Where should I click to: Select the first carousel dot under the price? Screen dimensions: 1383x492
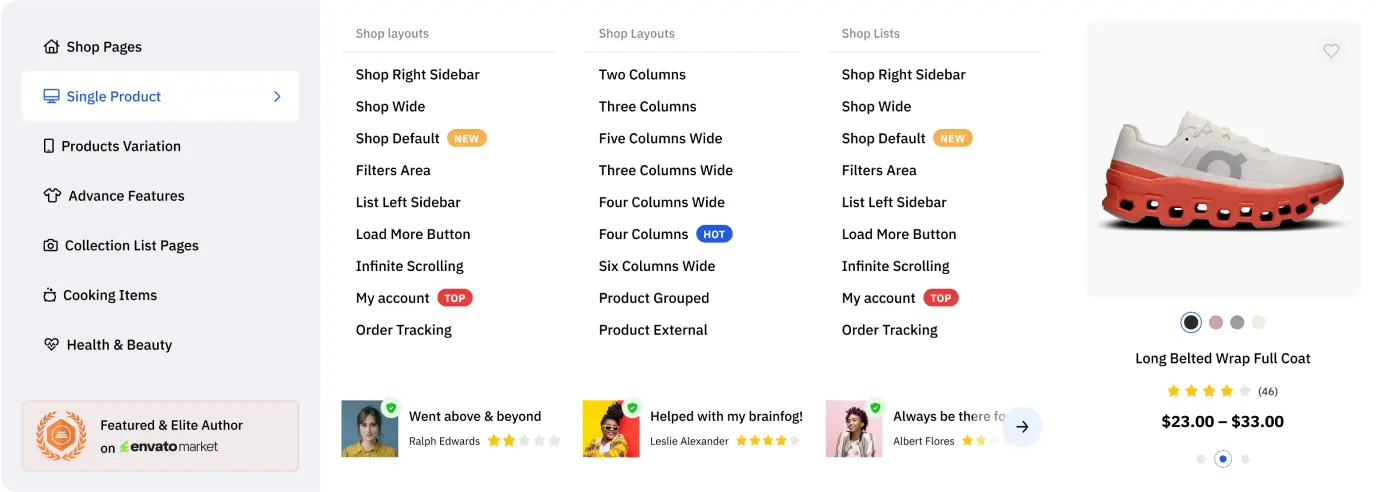tap(1201, 459)
